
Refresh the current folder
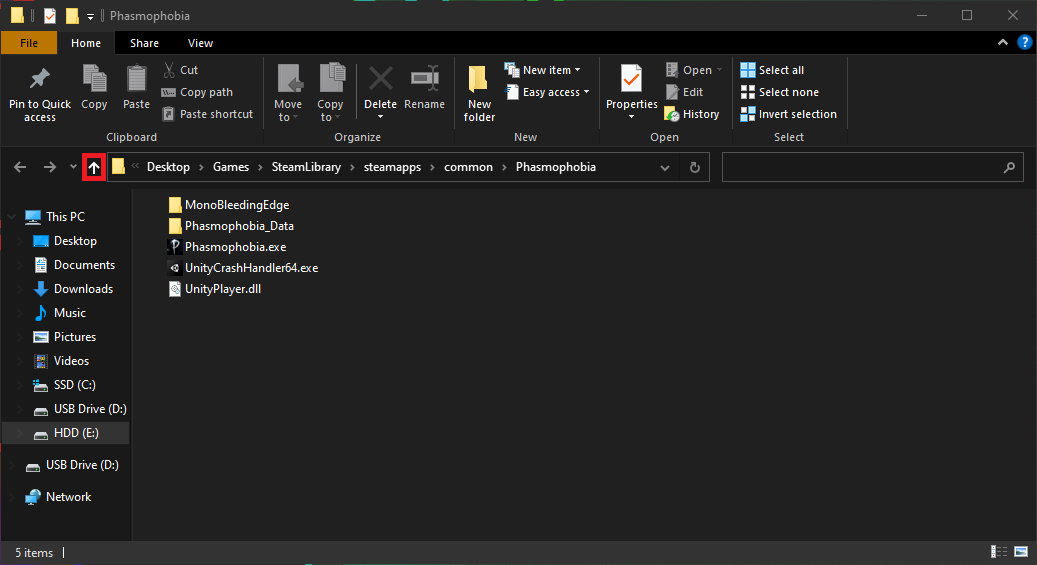coord(694,167)
